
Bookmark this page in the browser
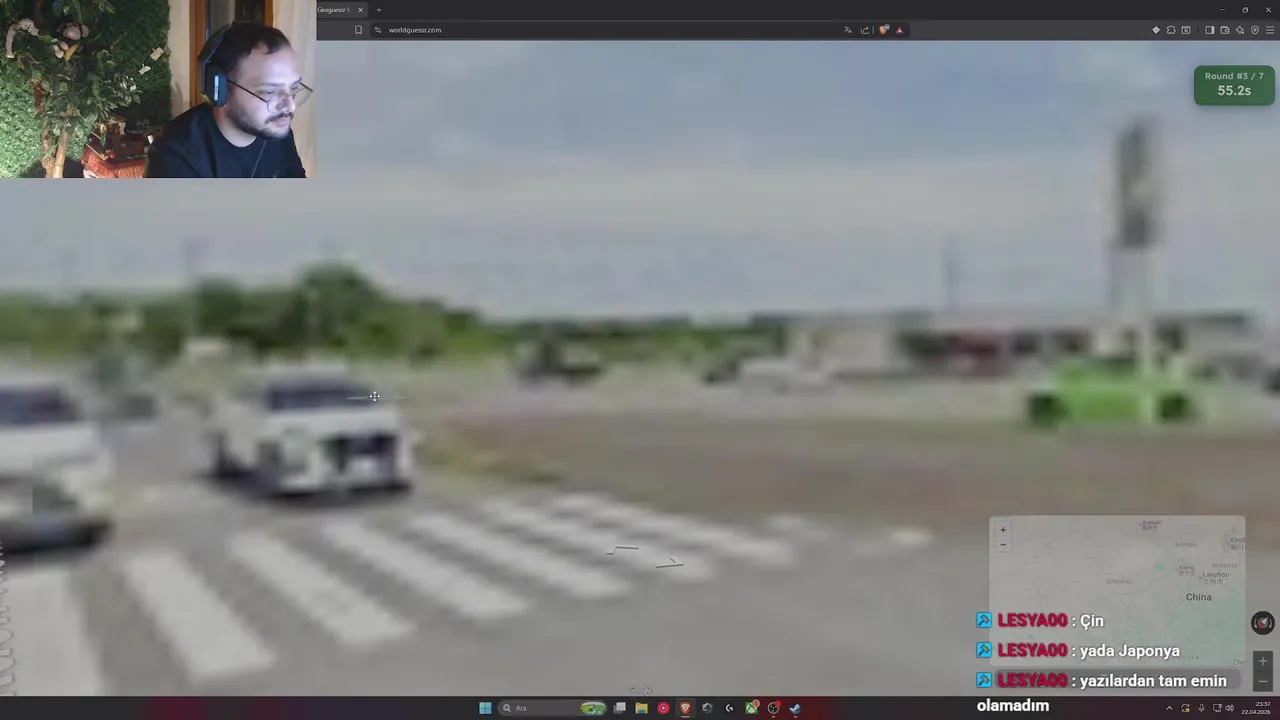pyautogui.click(x=358, y=30)
